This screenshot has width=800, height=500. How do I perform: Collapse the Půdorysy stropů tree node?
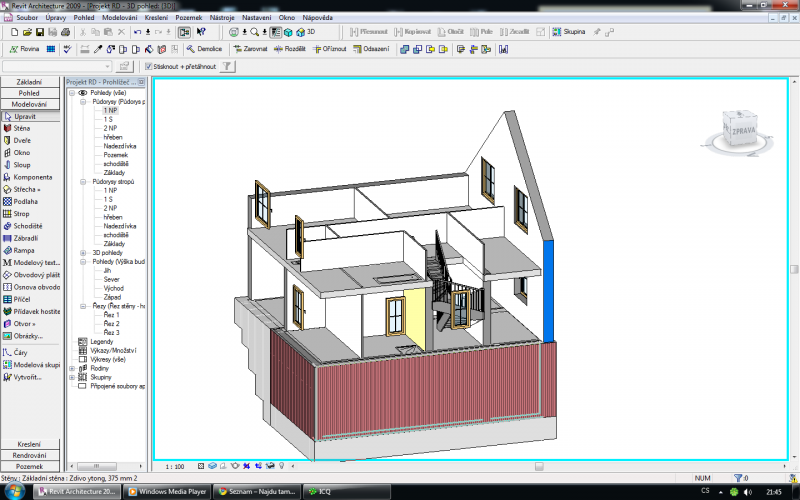tap(83, 182)
